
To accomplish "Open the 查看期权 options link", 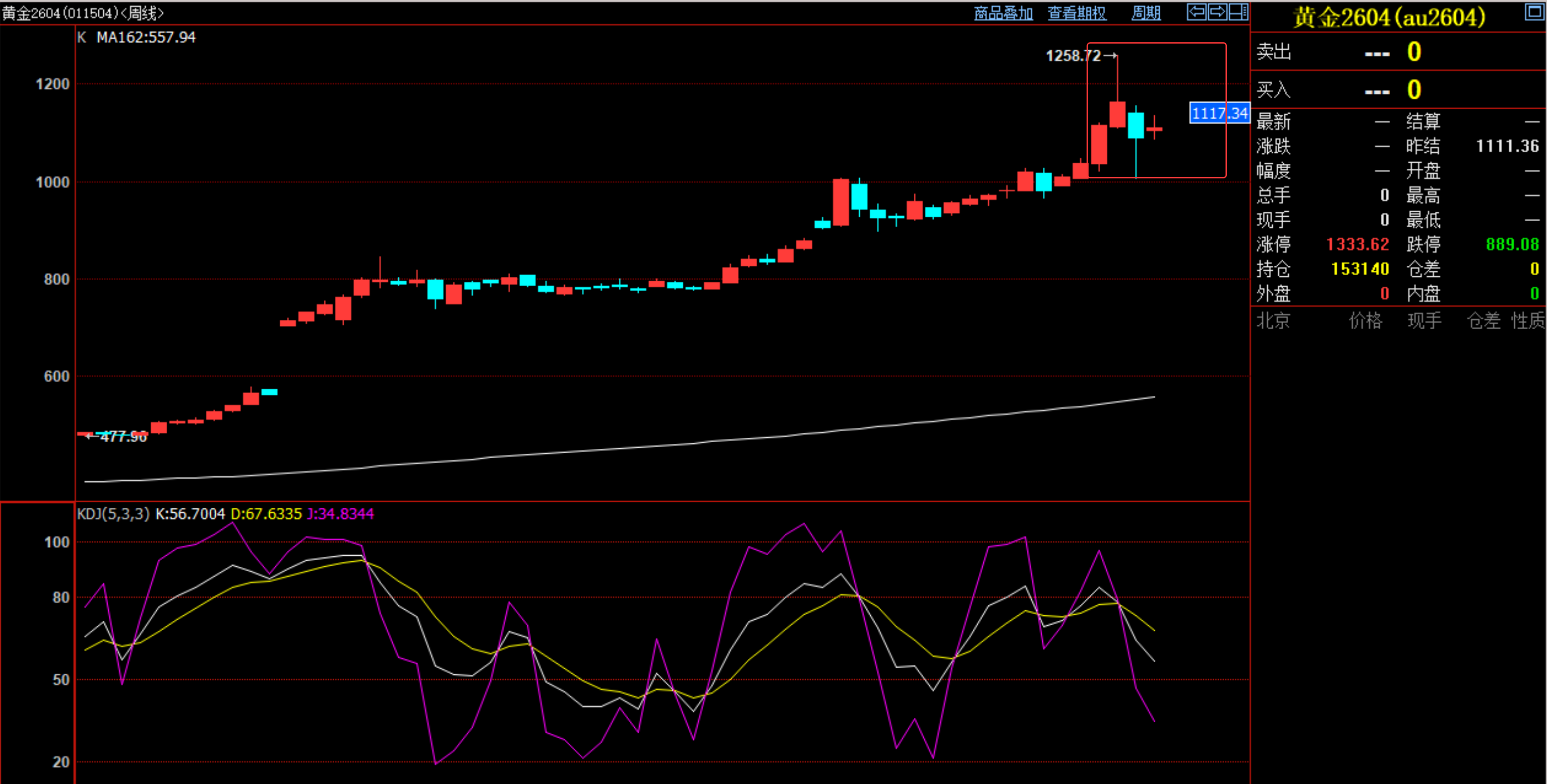I will (x=1076, y=13).
